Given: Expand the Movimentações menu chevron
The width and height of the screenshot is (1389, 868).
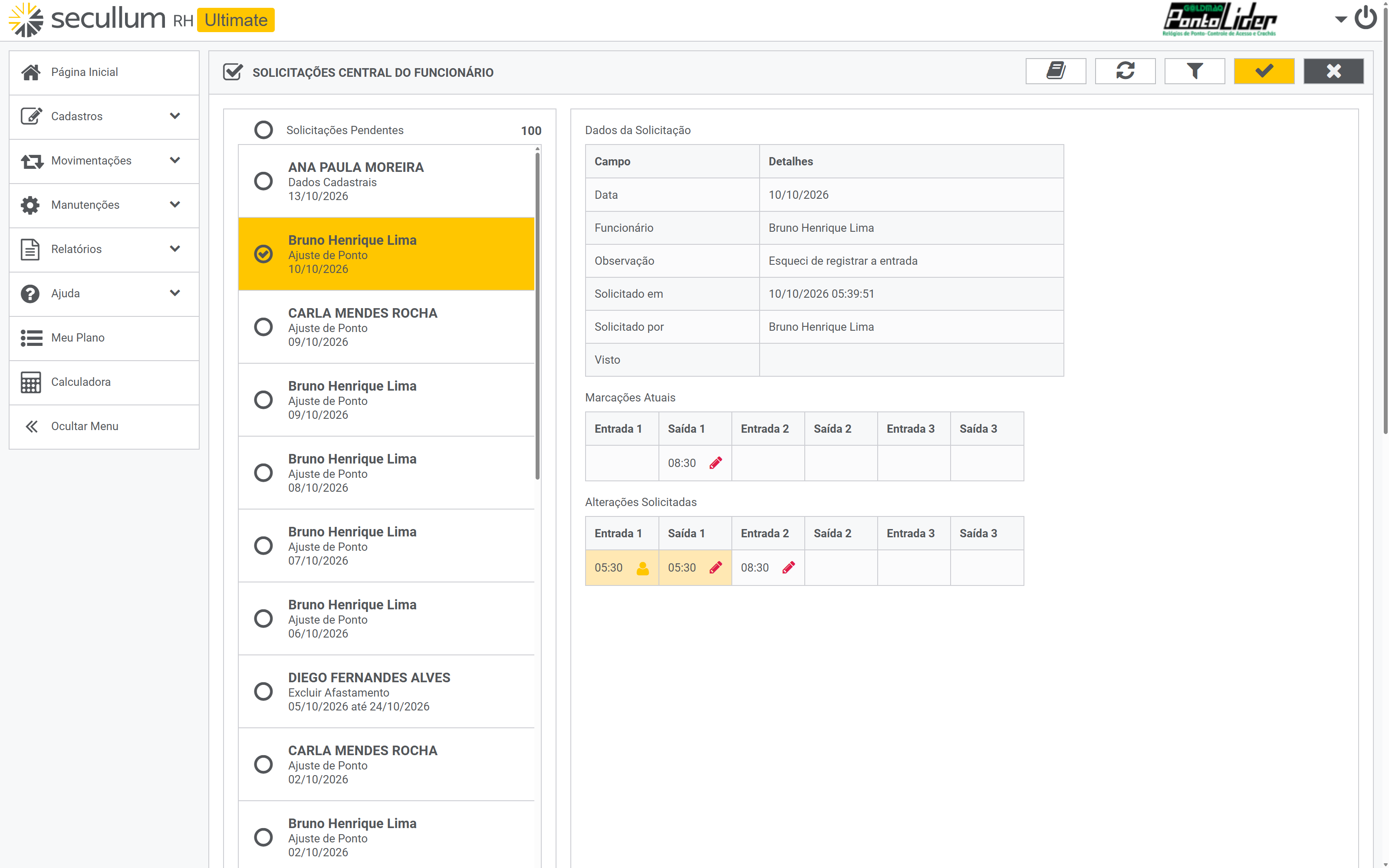Looking at the screenshot, I should click(175, 160).
